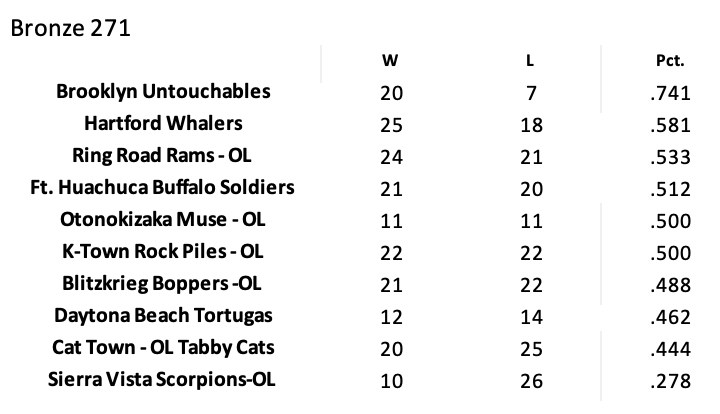Click the Daytona Beach Tortugas name
Image resolution: width=720 pixels, height=414 pixels.
(x=163, y=315)
